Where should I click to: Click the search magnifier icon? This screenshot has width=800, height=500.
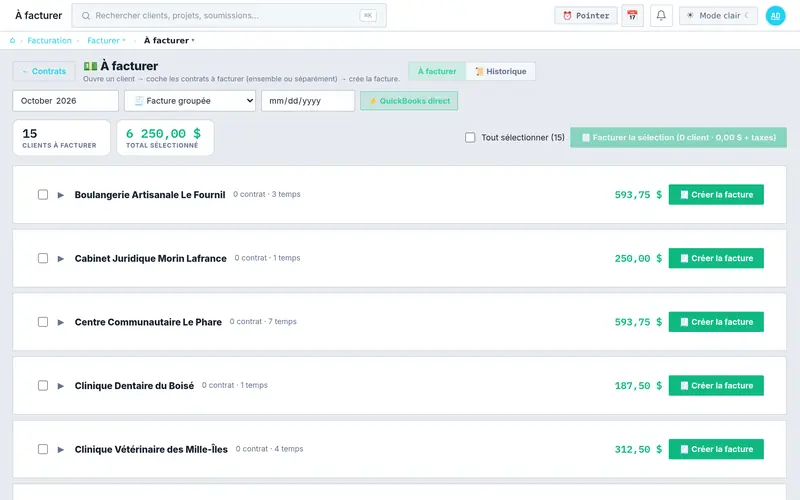tap(86, 16)
